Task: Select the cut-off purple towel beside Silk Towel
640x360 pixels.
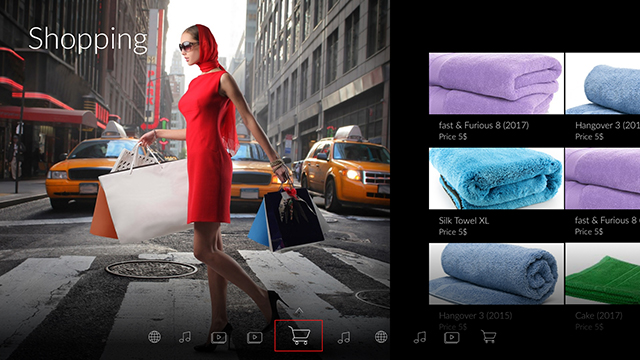Action: point(603,178)
